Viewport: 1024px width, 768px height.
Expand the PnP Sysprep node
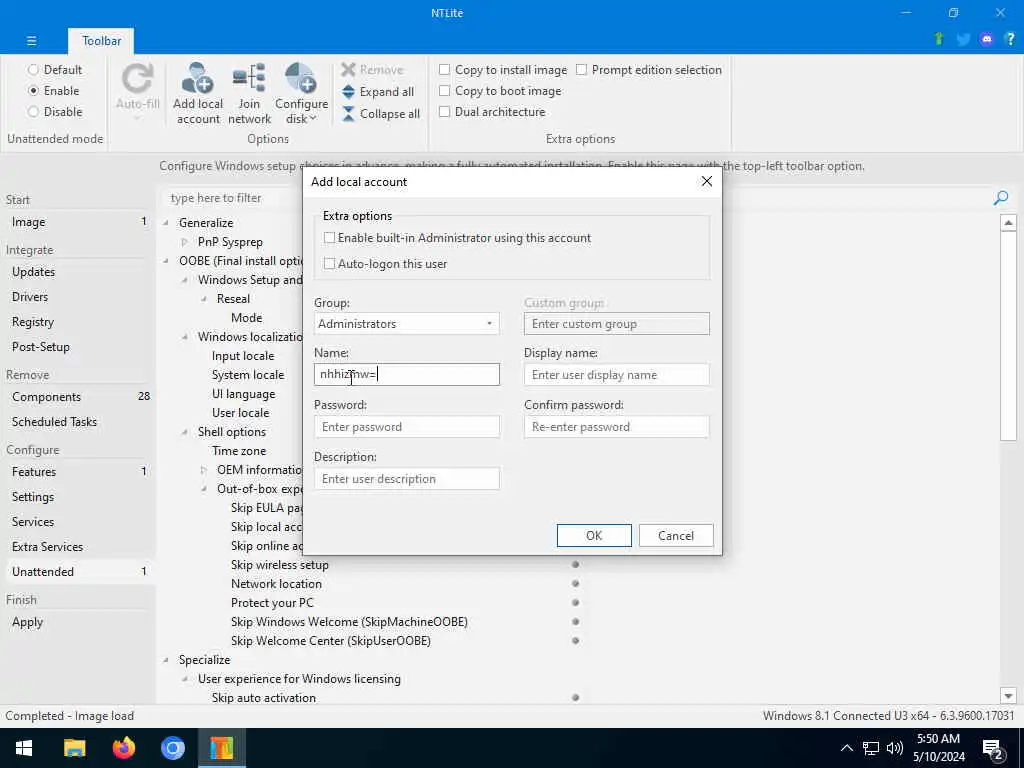pyautogui.click(x=185, y=242)
